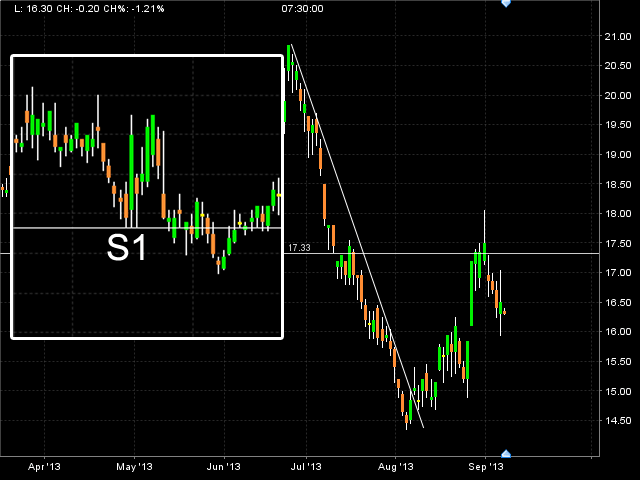The width and height of the screenshot is (640, 480).
Task: Select the descending white trendline
Action: tap(357, 236)
